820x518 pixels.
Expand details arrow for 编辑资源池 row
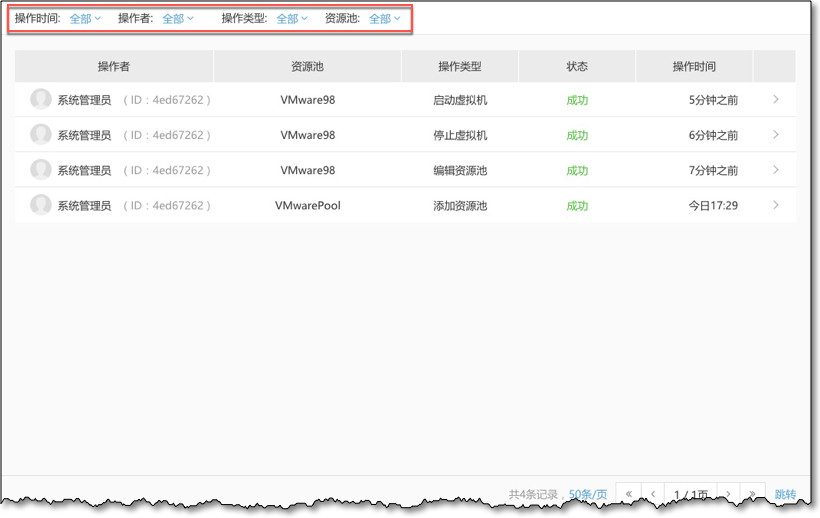776,170
